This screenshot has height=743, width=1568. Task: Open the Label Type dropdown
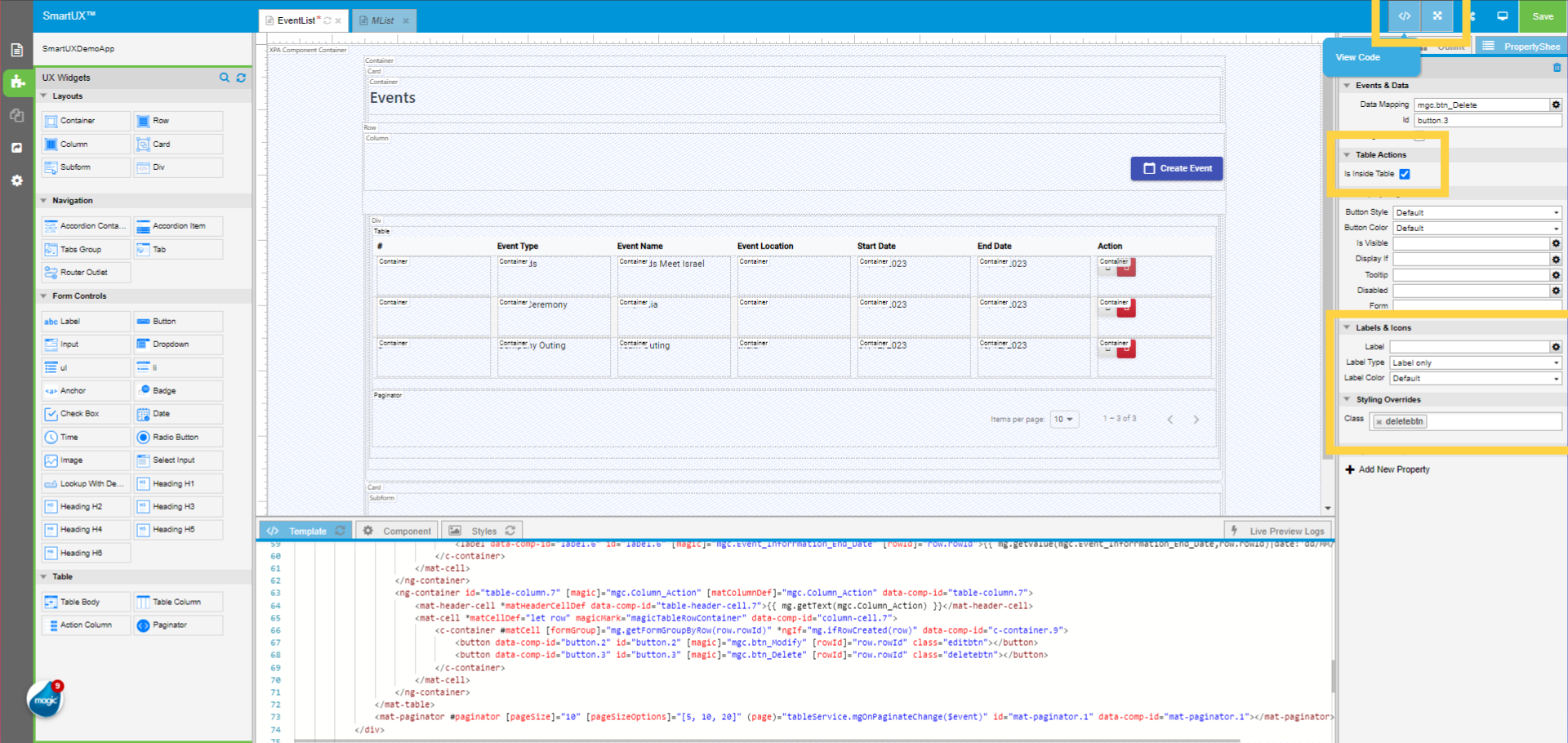coord(1477,363)
